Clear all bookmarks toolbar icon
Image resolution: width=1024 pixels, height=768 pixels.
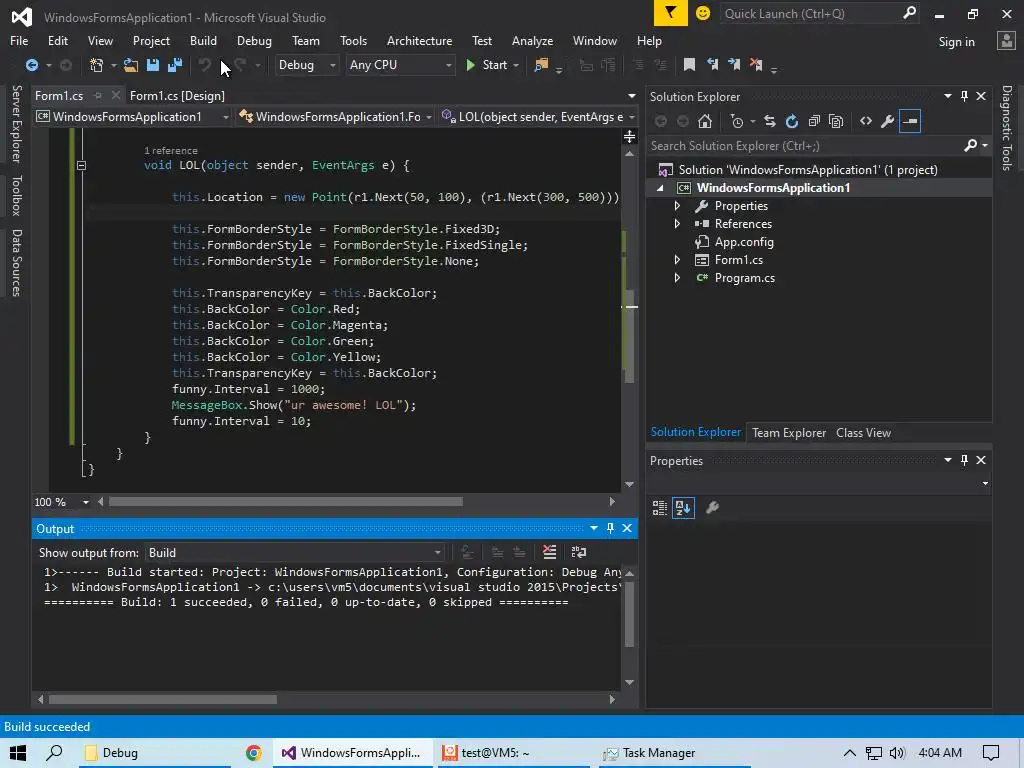pos(756,64)
